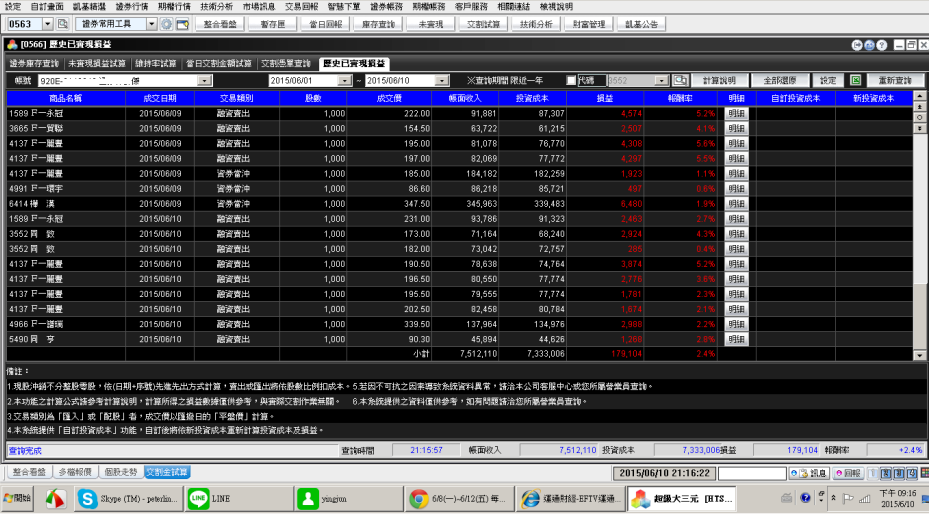Click the scroll-to-top arrow in table scrollbar
Viewport: 929px width, 516px height.
(920, 101)
